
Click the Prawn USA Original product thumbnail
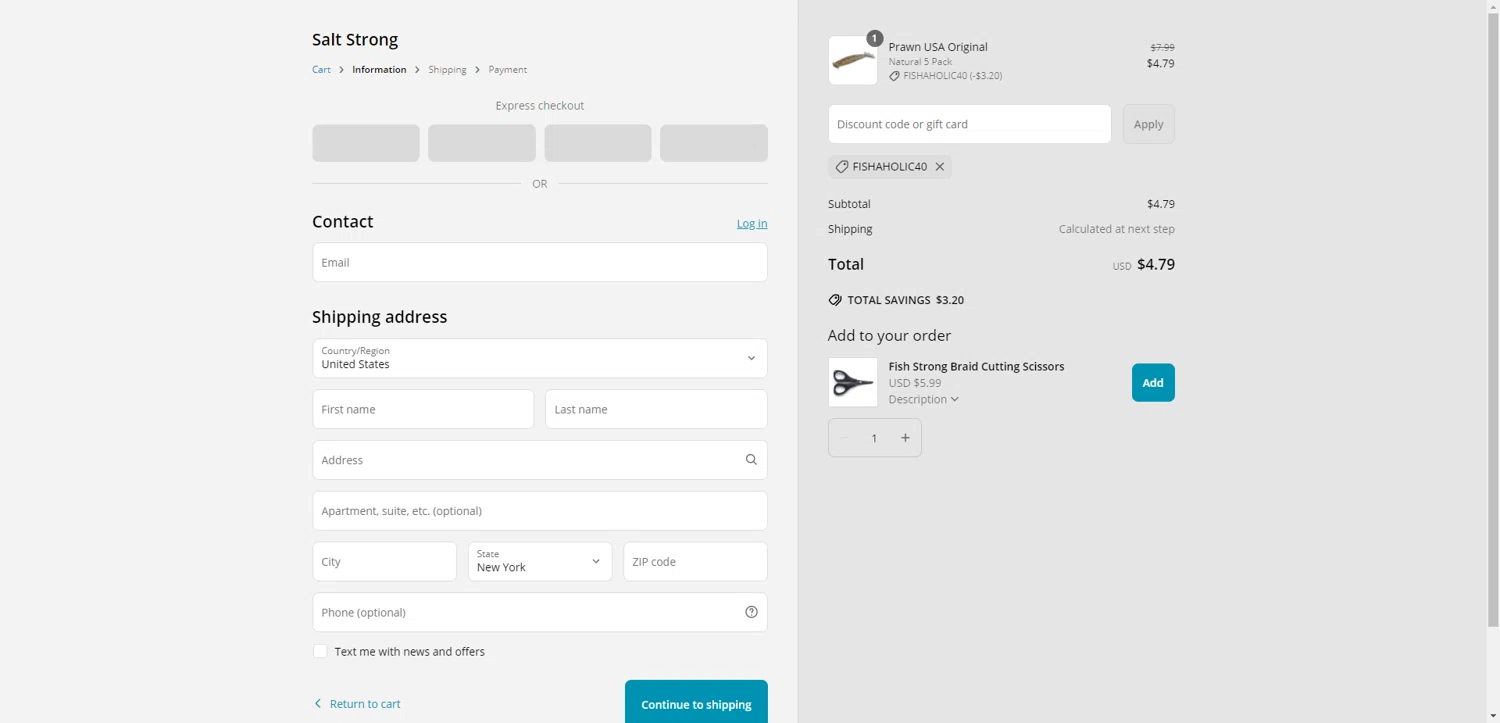pyautogui.click(x=853, y=60)
